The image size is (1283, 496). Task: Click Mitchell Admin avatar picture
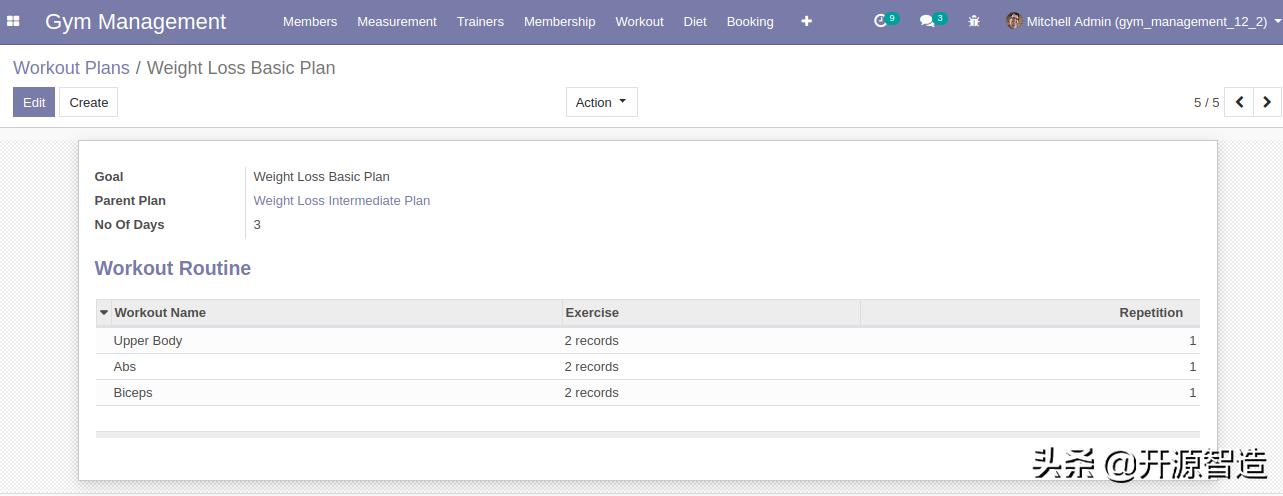(x=1013, y=21)
